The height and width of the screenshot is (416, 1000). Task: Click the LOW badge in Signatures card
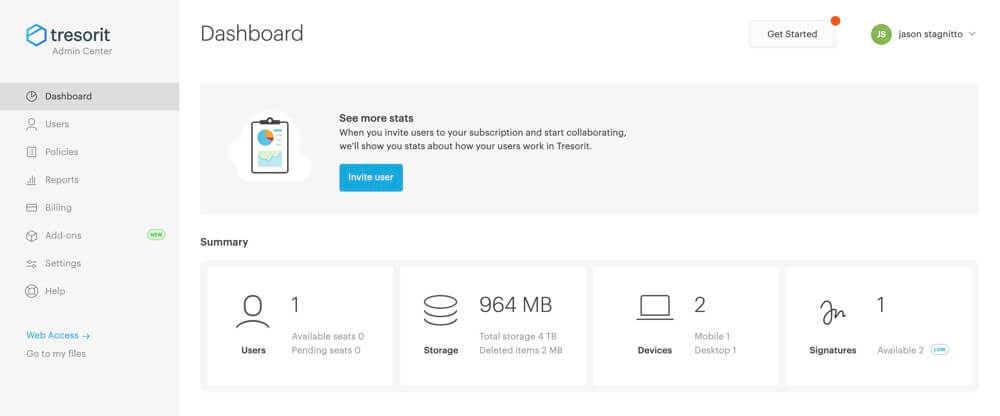[x=939, y=350]
